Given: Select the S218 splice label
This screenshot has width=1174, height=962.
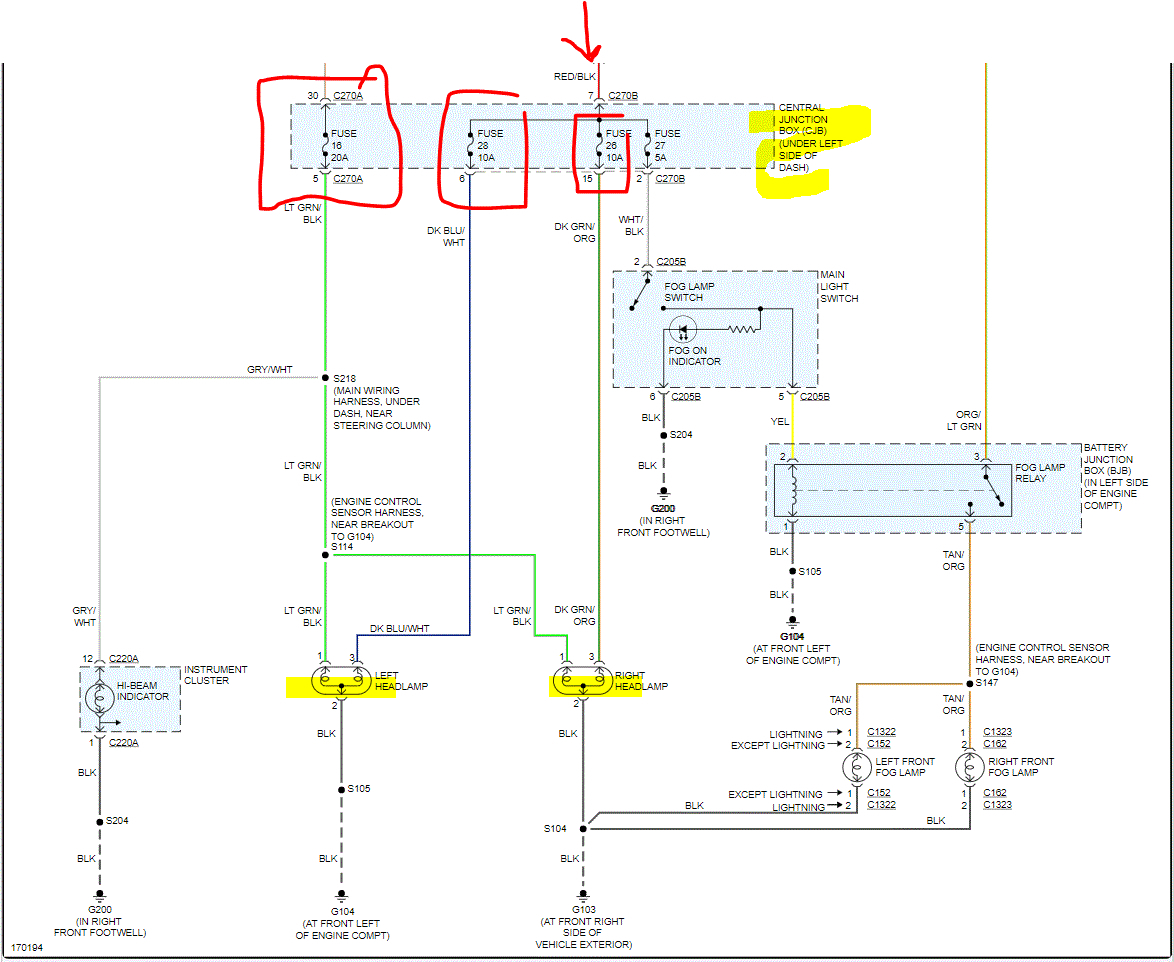Looking at the screenshot, I should (x=345, y=378).
